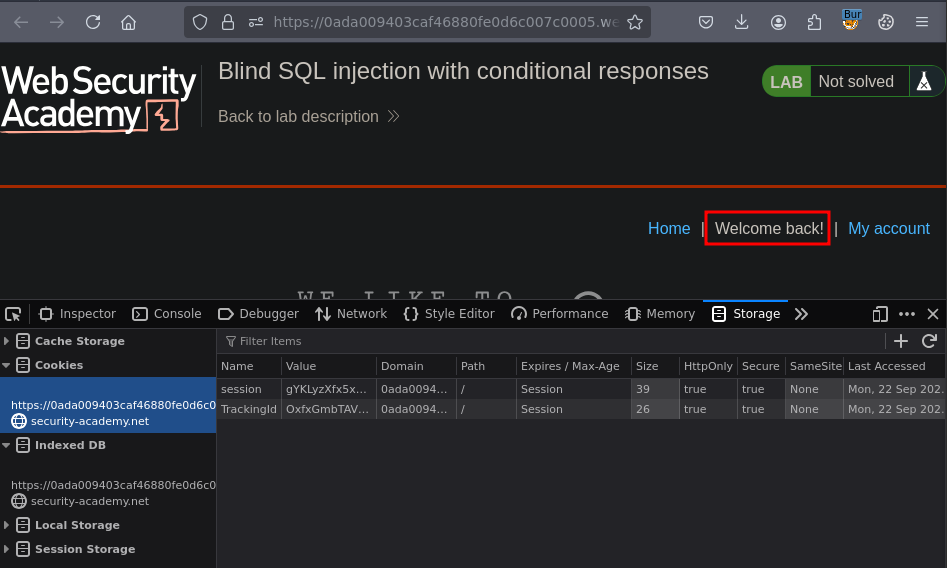947x568 pixels.
Task: Open the Firefox hamburger application menu
Action: pos(922,22)
